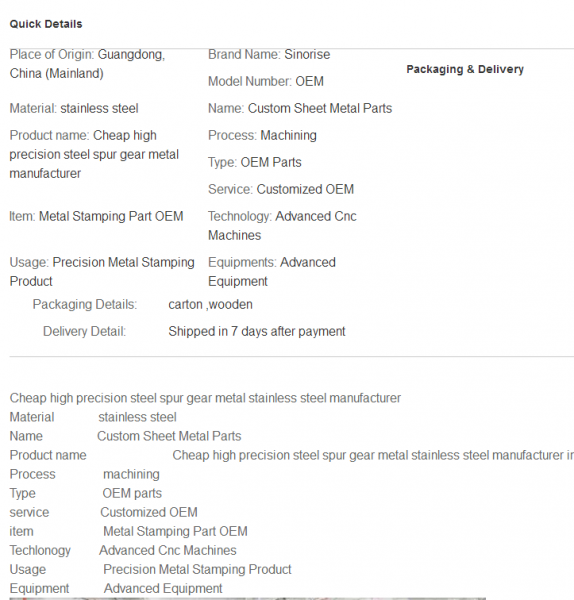This screenshot has height=600, width=574.
Task: Click Technology Advanced Cnc Machines detail
Action: 282,226
